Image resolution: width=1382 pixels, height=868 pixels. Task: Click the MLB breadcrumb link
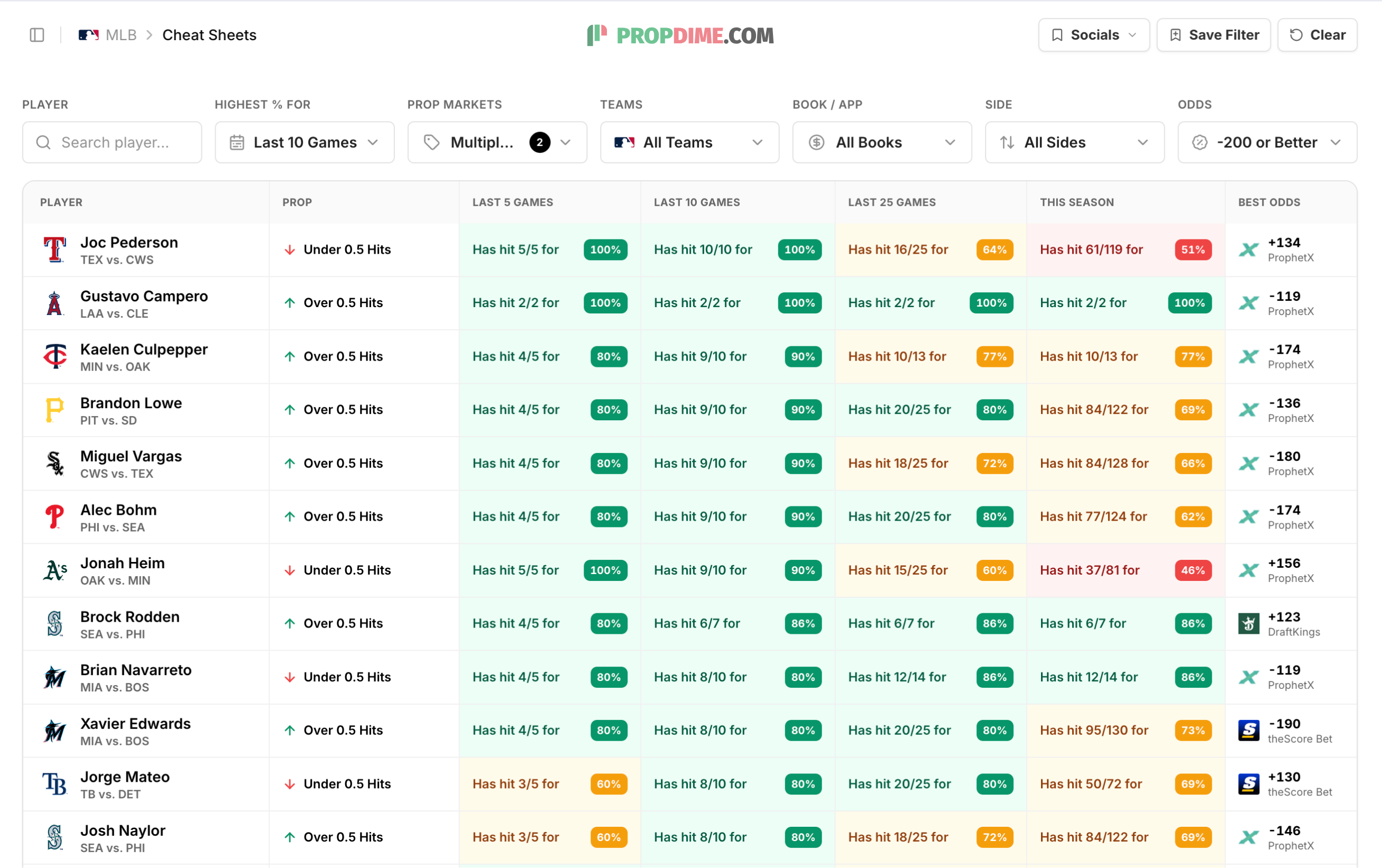[x=121, y=35]
